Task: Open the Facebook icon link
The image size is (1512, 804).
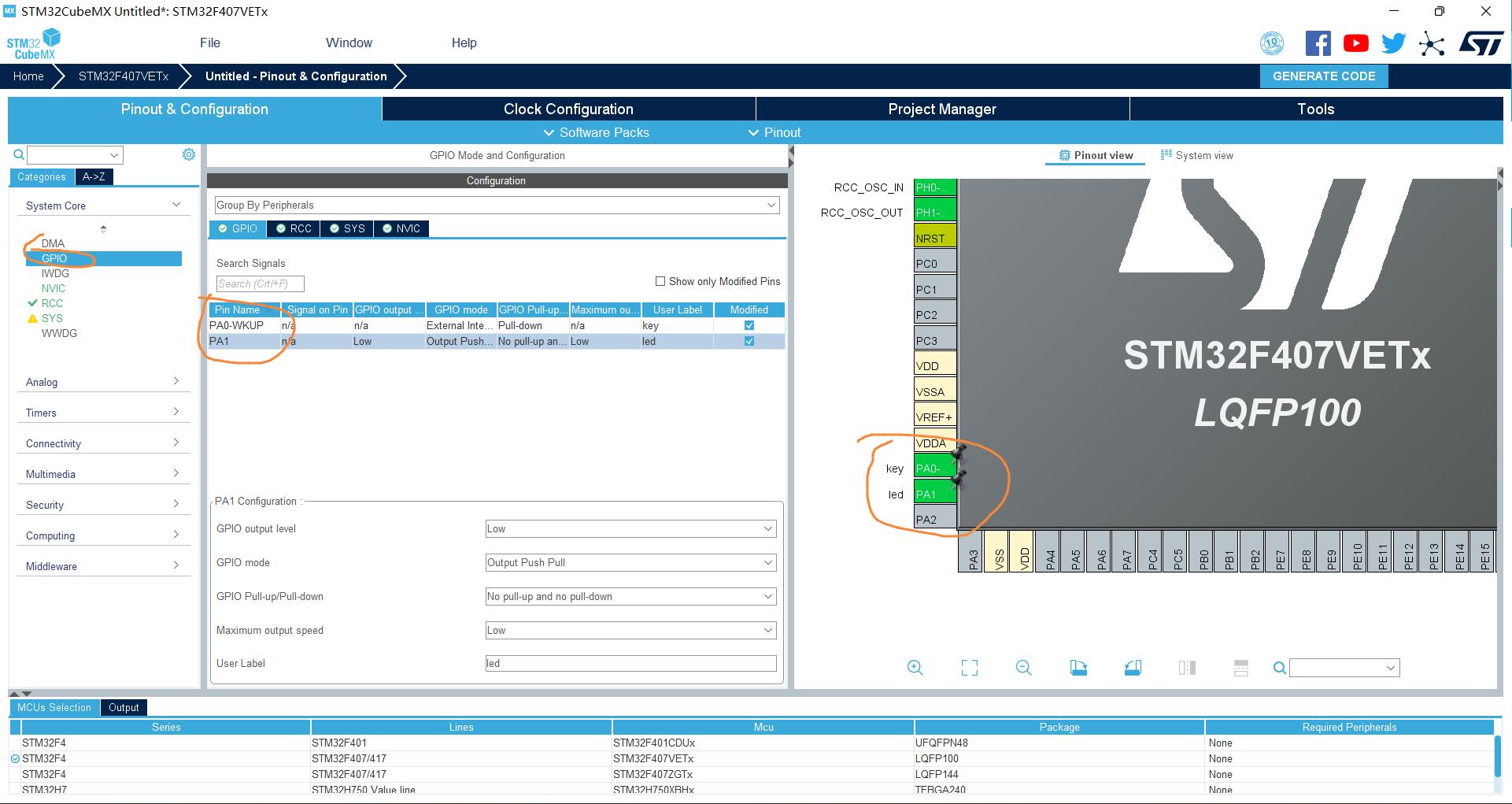Action: (1318, 43)
